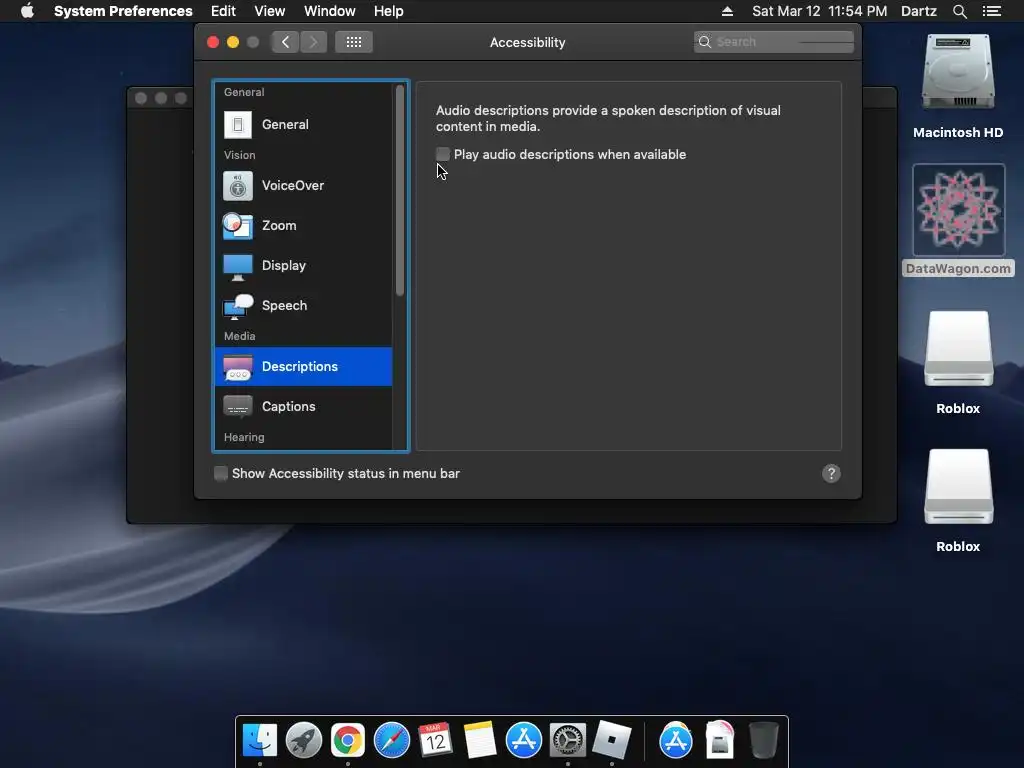Open the Dartz user menu
The width and height of the screenshot is (1024, 768).
(x=919, y=11)
